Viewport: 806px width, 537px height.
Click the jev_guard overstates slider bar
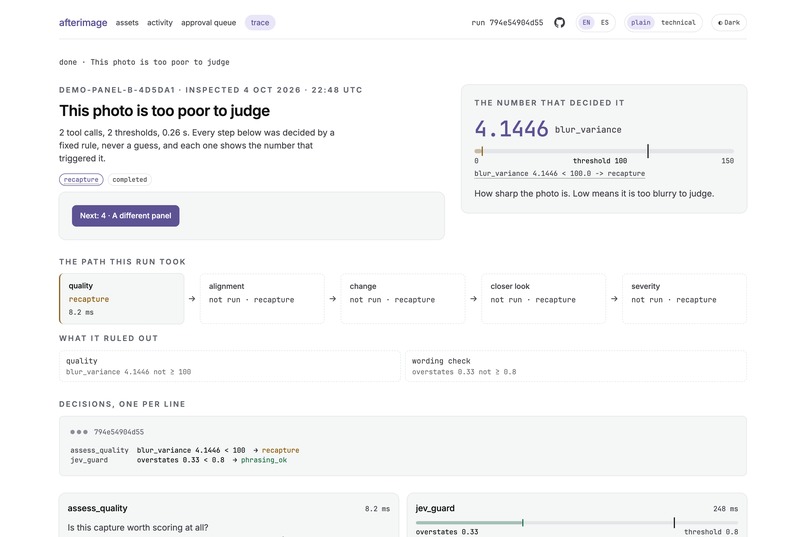point(577,523)
